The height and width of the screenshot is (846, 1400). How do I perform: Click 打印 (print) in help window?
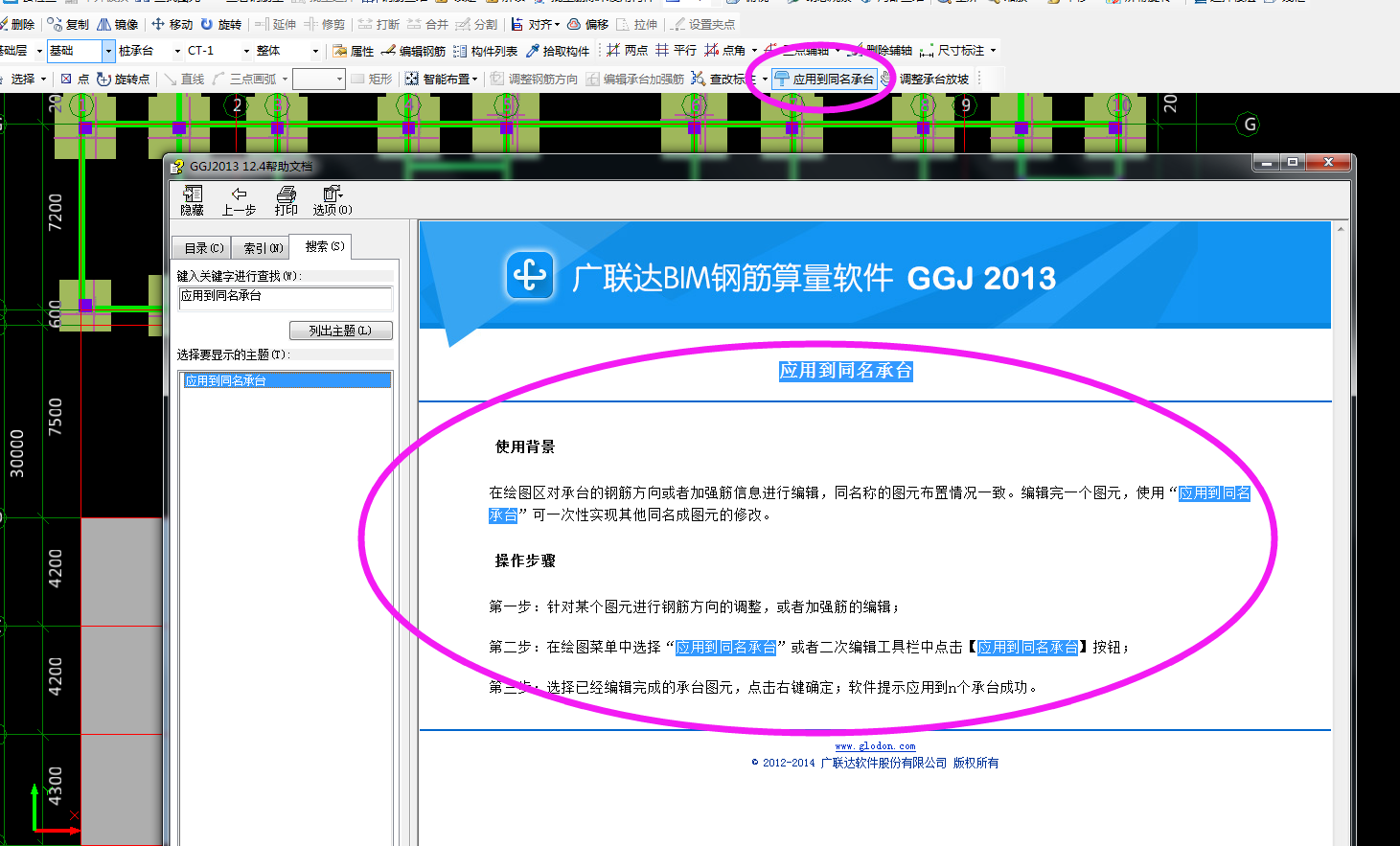tap(286, 201)
